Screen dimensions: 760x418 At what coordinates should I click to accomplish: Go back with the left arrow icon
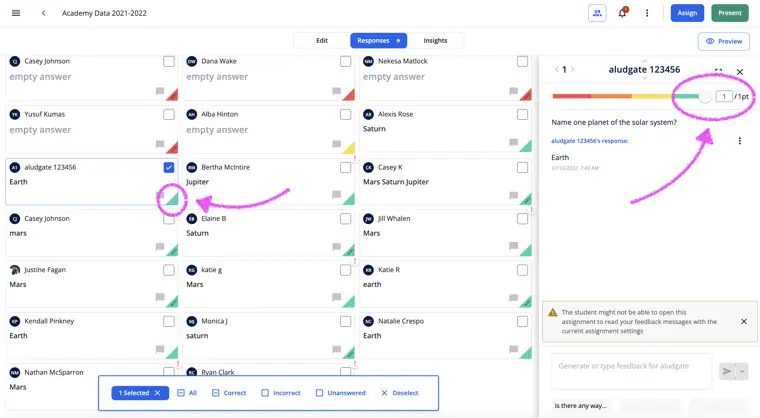pyautogui.click(x=44, y=13)
